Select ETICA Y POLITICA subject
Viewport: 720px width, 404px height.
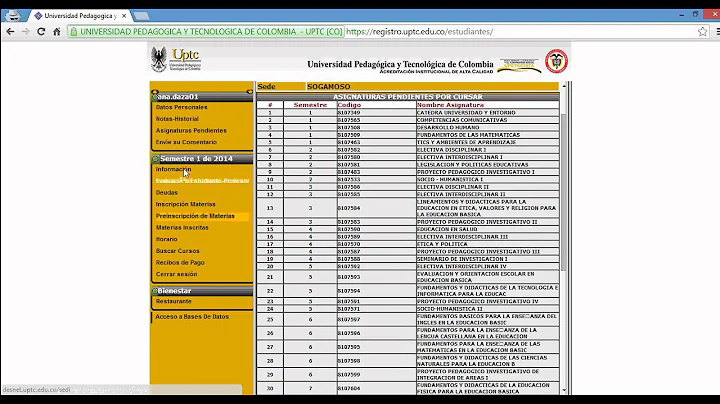pyautogui.click(x=442, y=244)
